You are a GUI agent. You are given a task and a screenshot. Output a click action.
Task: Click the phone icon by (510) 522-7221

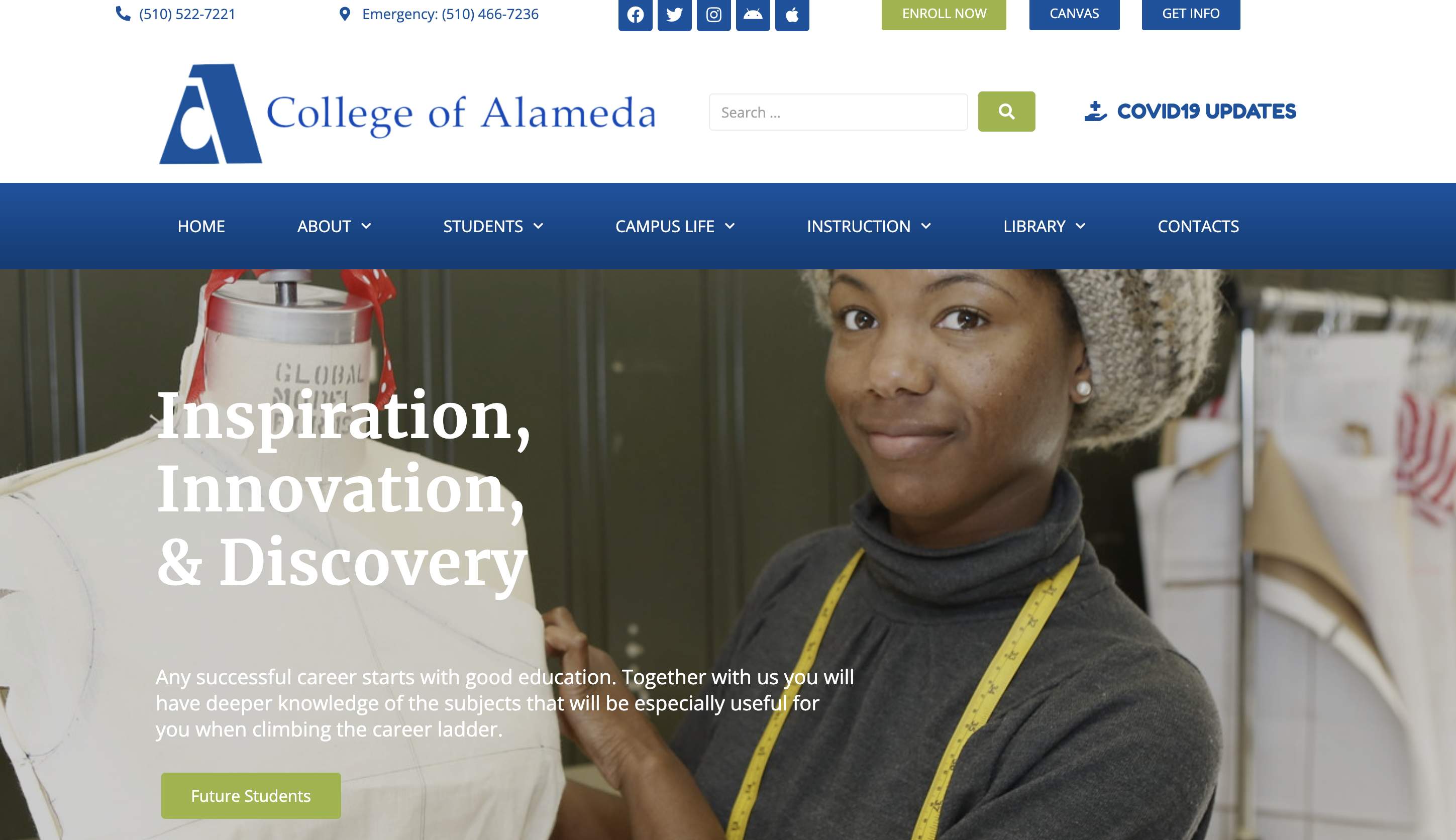(x=123, y=13)
